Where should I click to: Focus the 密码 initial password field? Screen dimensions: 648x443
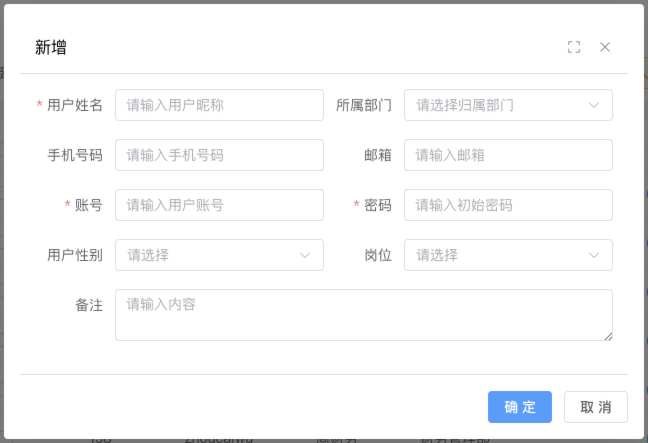(508, 205)
